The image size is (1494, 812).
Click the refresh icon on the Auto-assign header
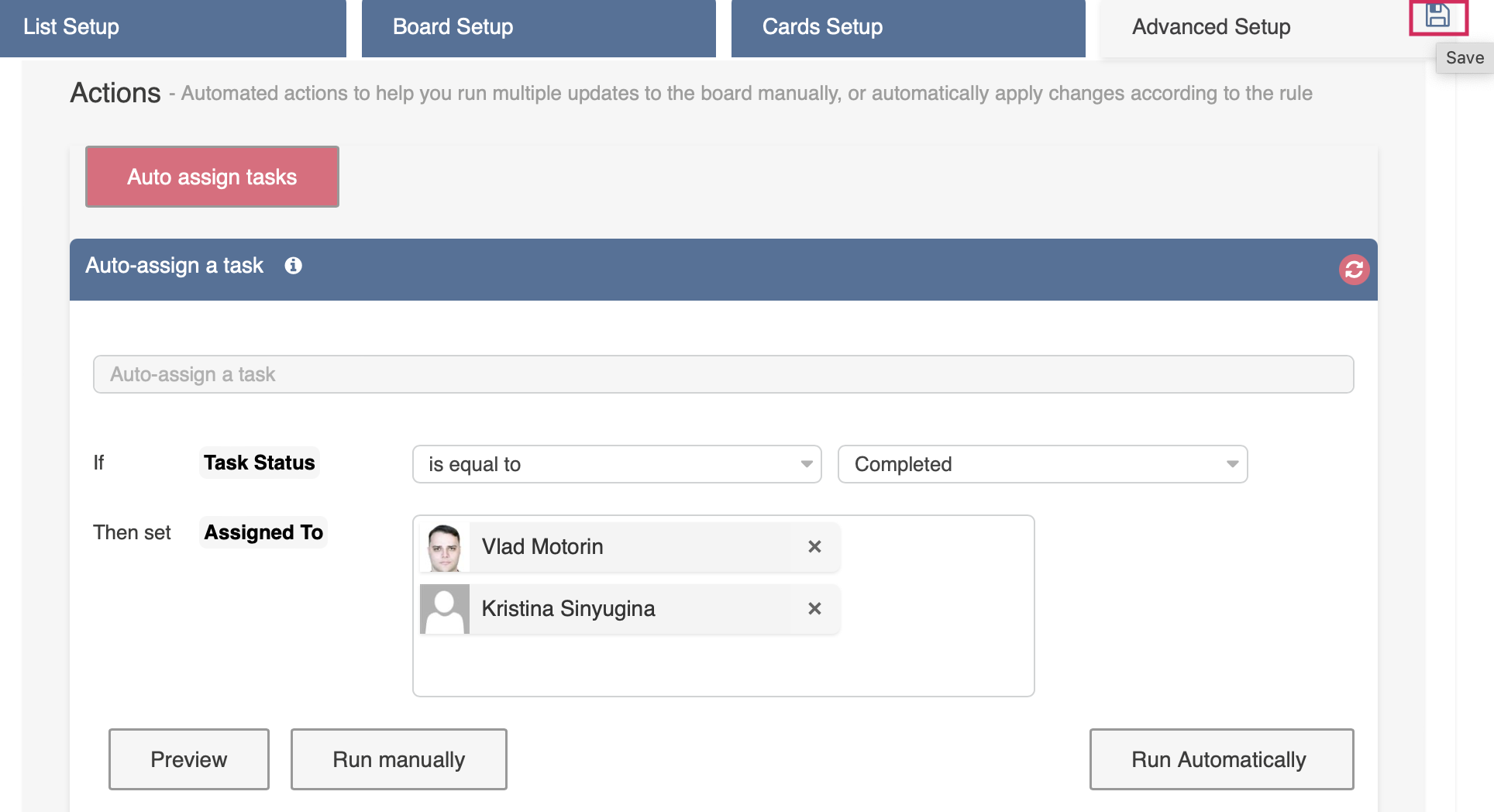coord(1353,270)
